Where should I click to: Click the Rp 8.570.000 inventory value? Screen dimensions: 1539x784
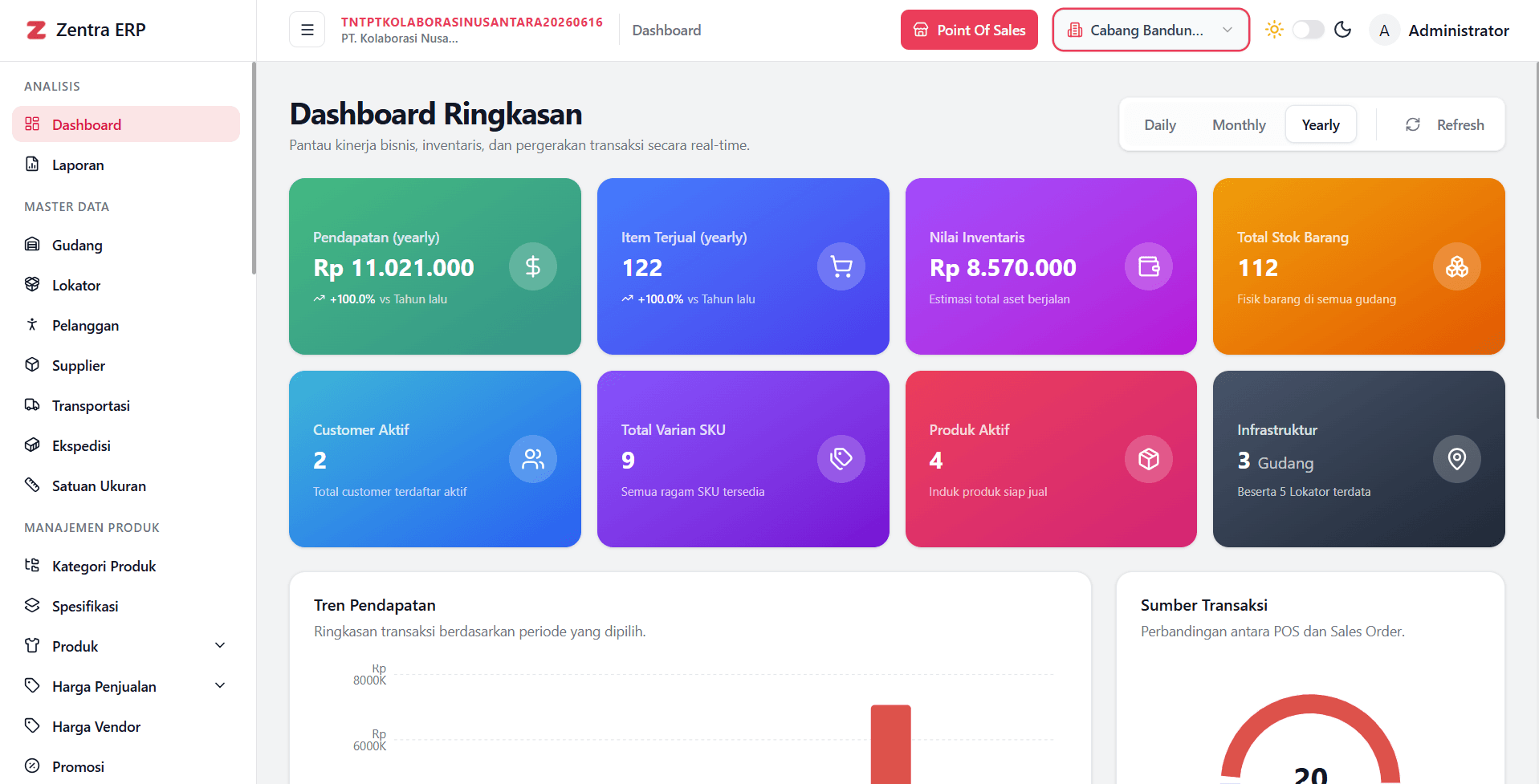pyautogui.click(x=1003, y=268)
